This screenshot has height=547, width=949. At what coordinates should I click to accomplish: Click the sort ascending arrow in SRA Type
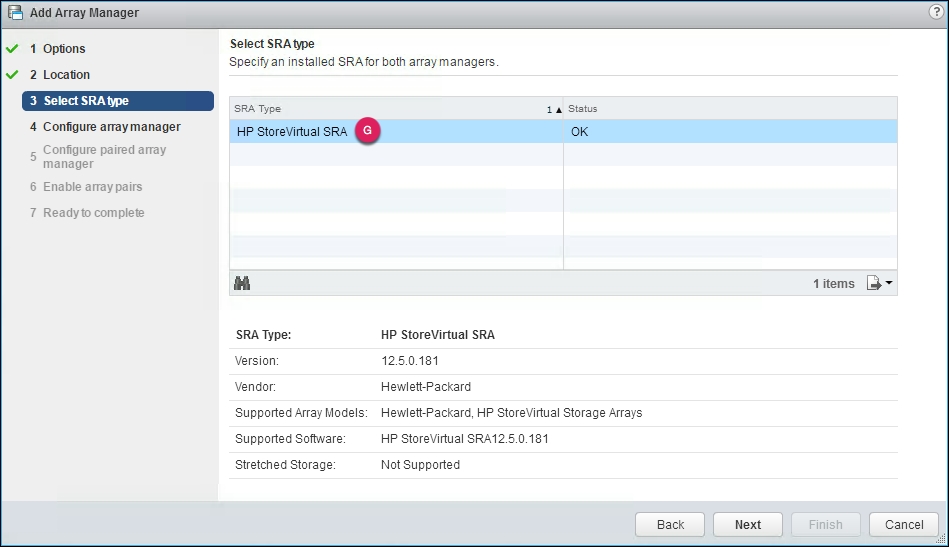coord(558,110)
